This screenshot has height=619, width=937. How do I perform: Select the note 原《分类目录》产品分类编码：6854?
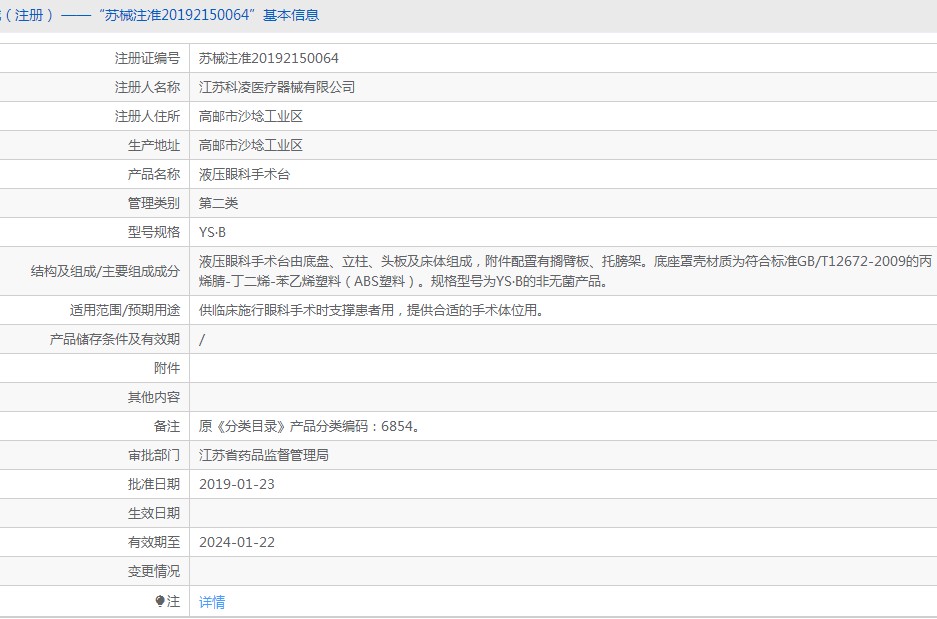(310, 426)
